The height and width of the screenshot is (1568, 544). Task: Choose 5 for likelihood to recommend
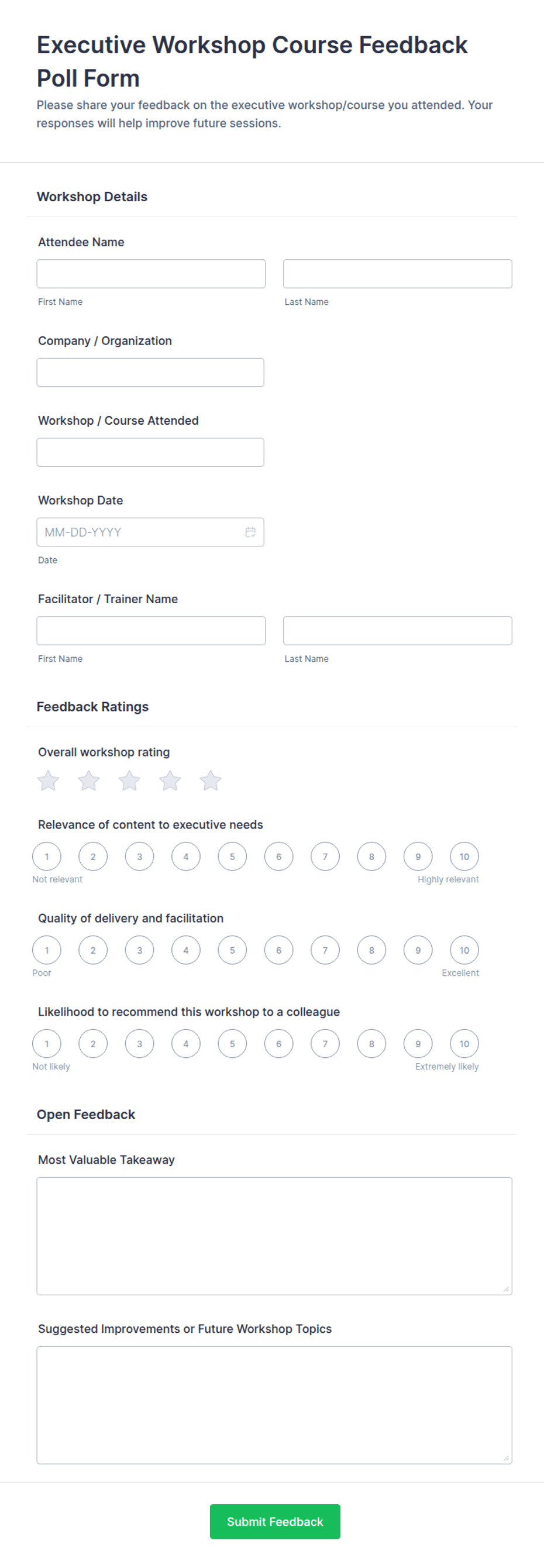(x=232, y=1044)
